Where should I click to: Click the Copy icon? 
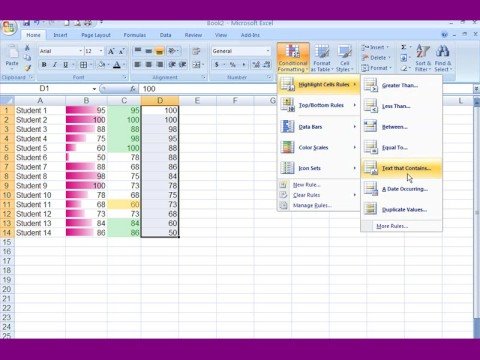[27, 58]
